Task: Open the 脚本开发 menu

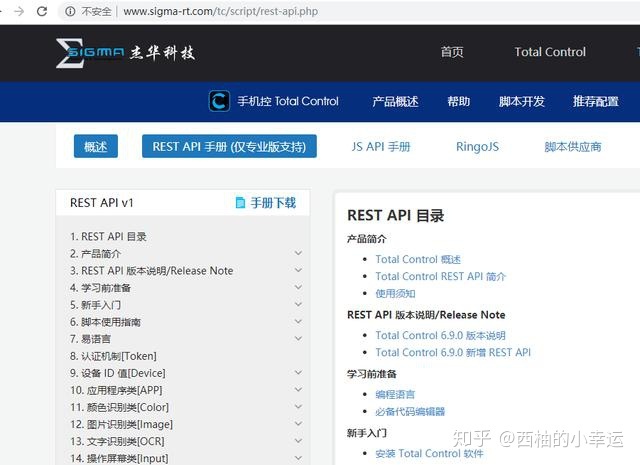Action: click(522, 101)
